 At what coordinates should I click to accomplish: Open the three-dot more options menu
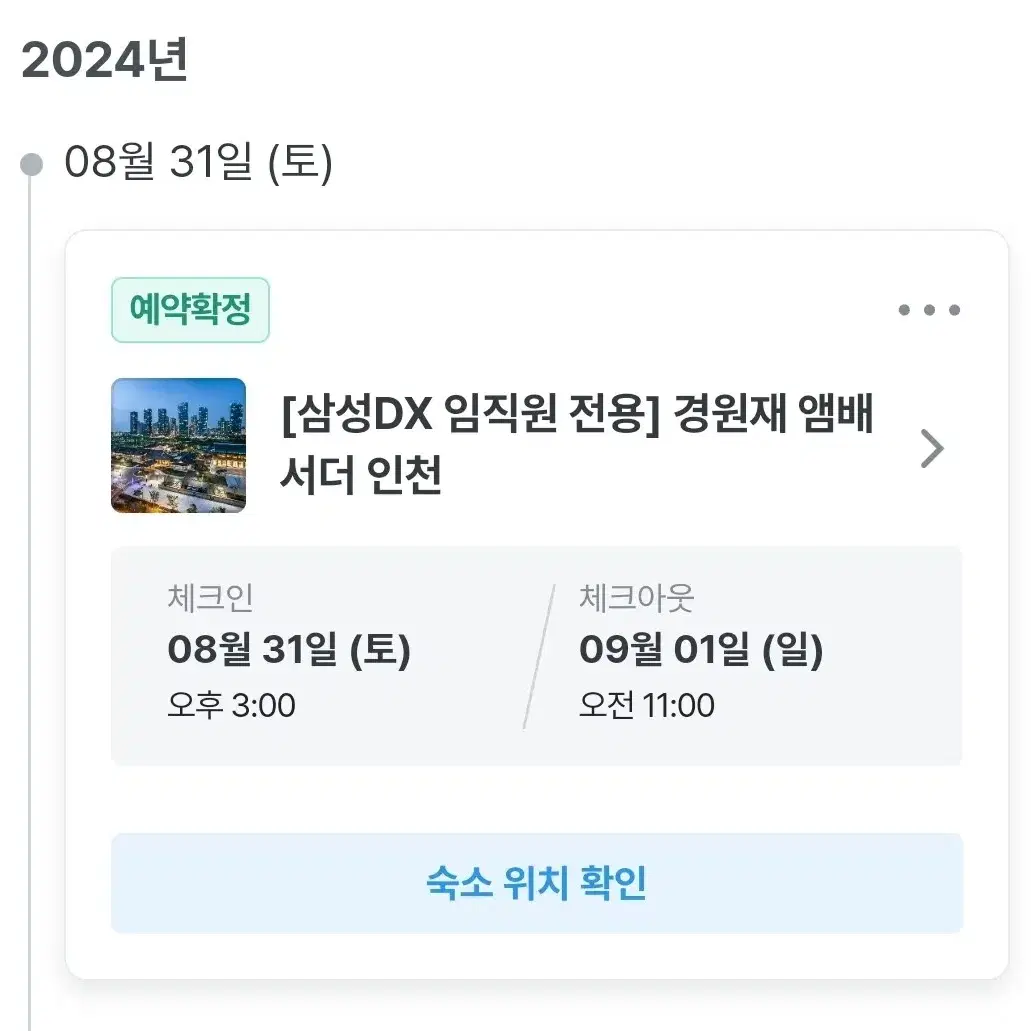click(929, 310)
